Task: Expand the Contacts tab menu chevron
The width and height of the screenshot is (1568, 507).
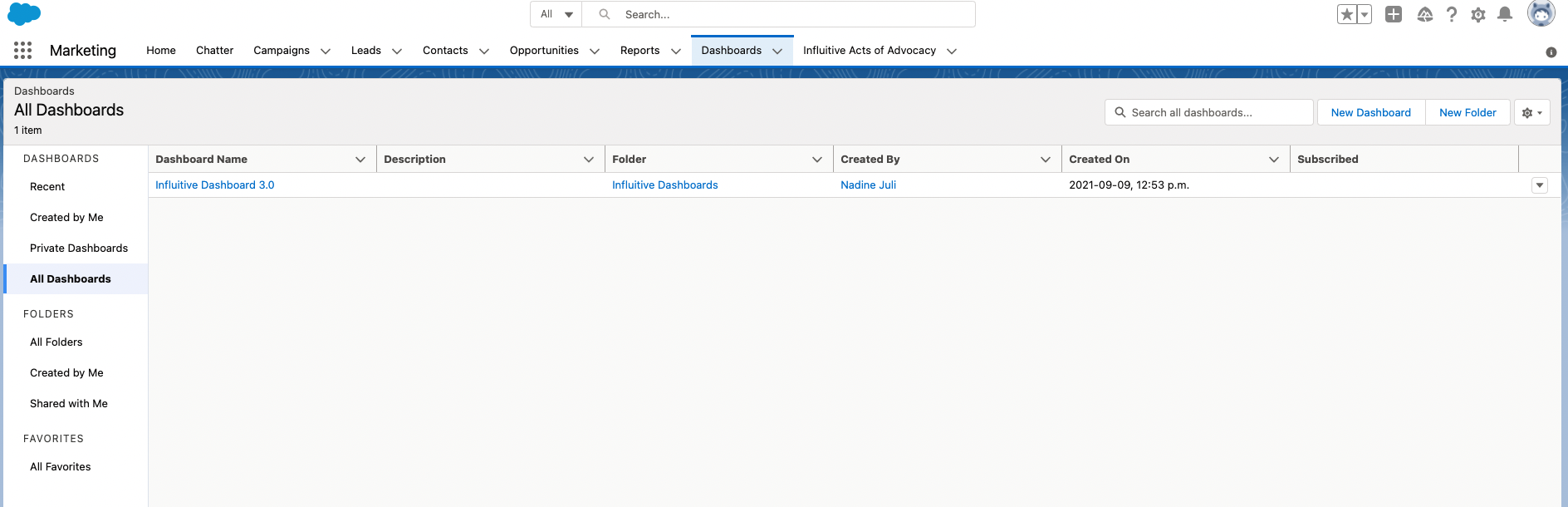Action: (x=484, y=51)
